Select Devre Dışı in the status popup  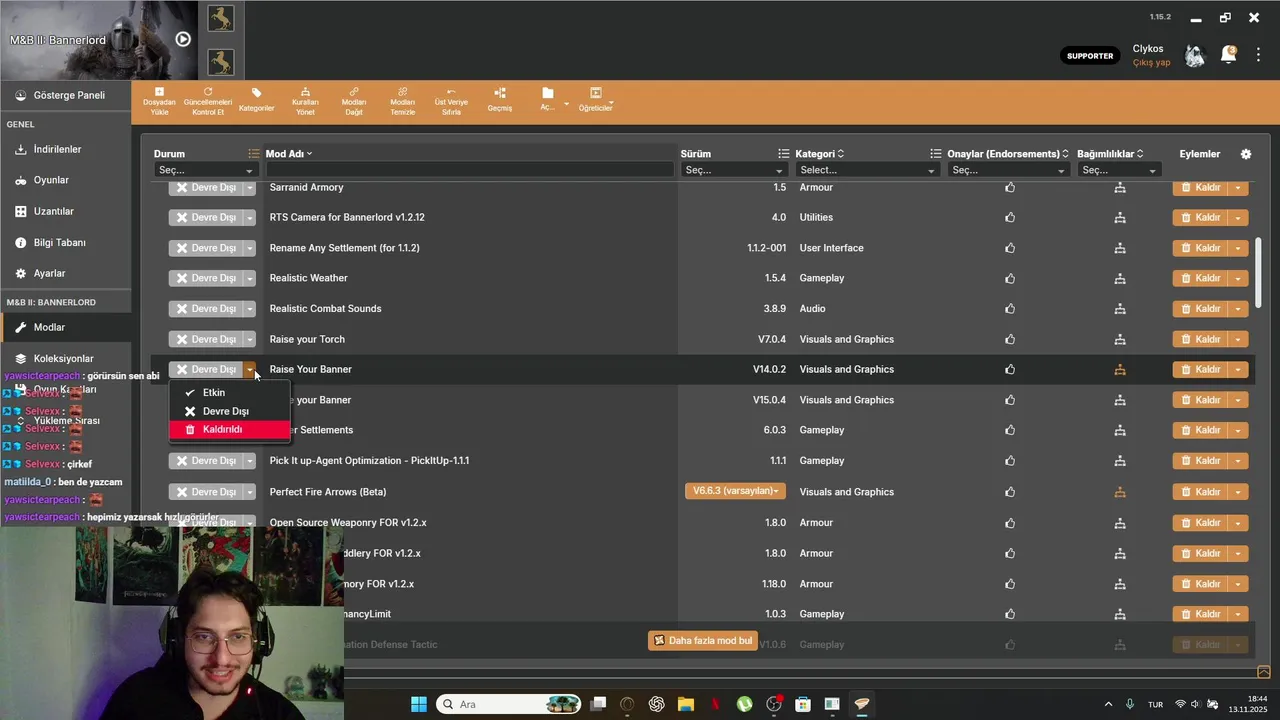pyautogui.click(x=229, y=411)
